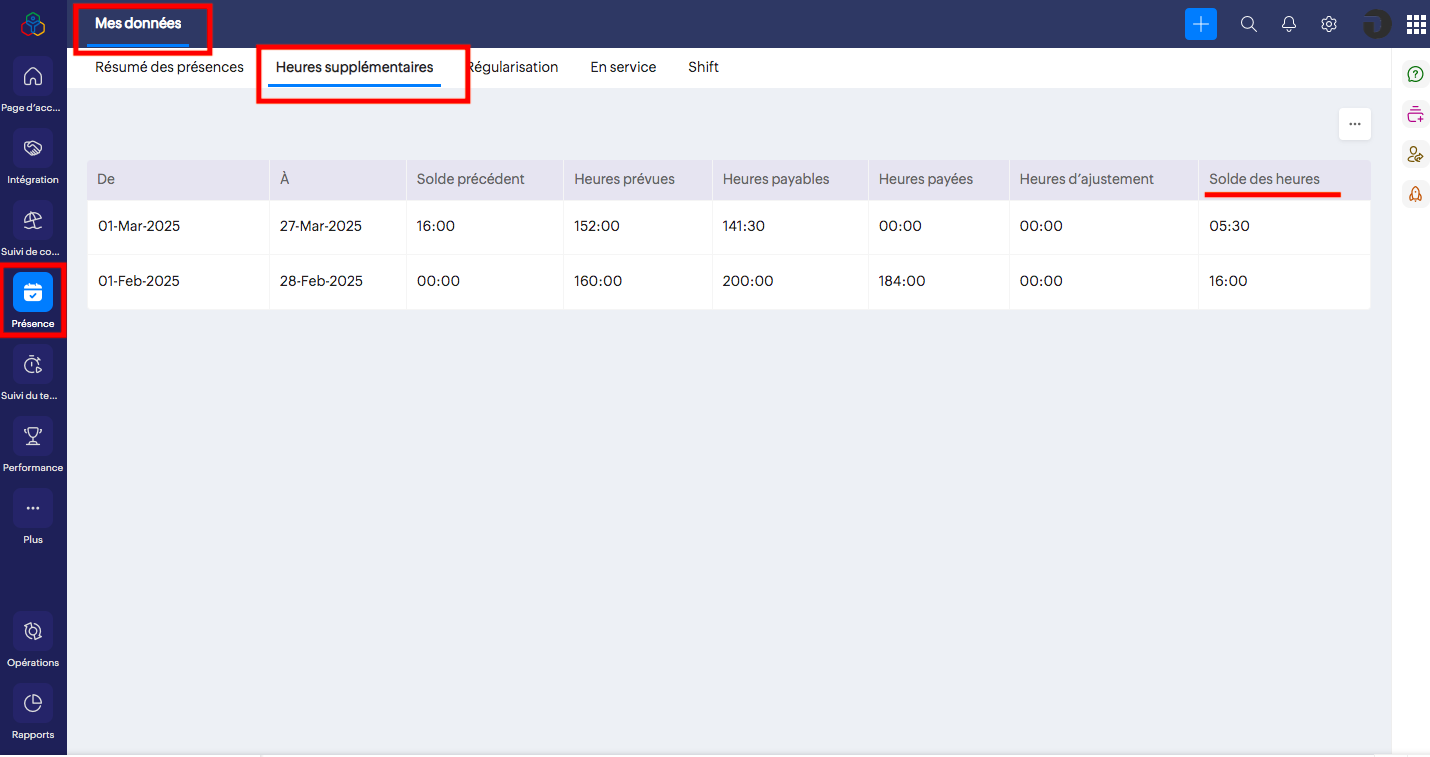The image size is (1430, 757).
Task: Open the settings gear icon
Action: click(x=1329, y=24)
